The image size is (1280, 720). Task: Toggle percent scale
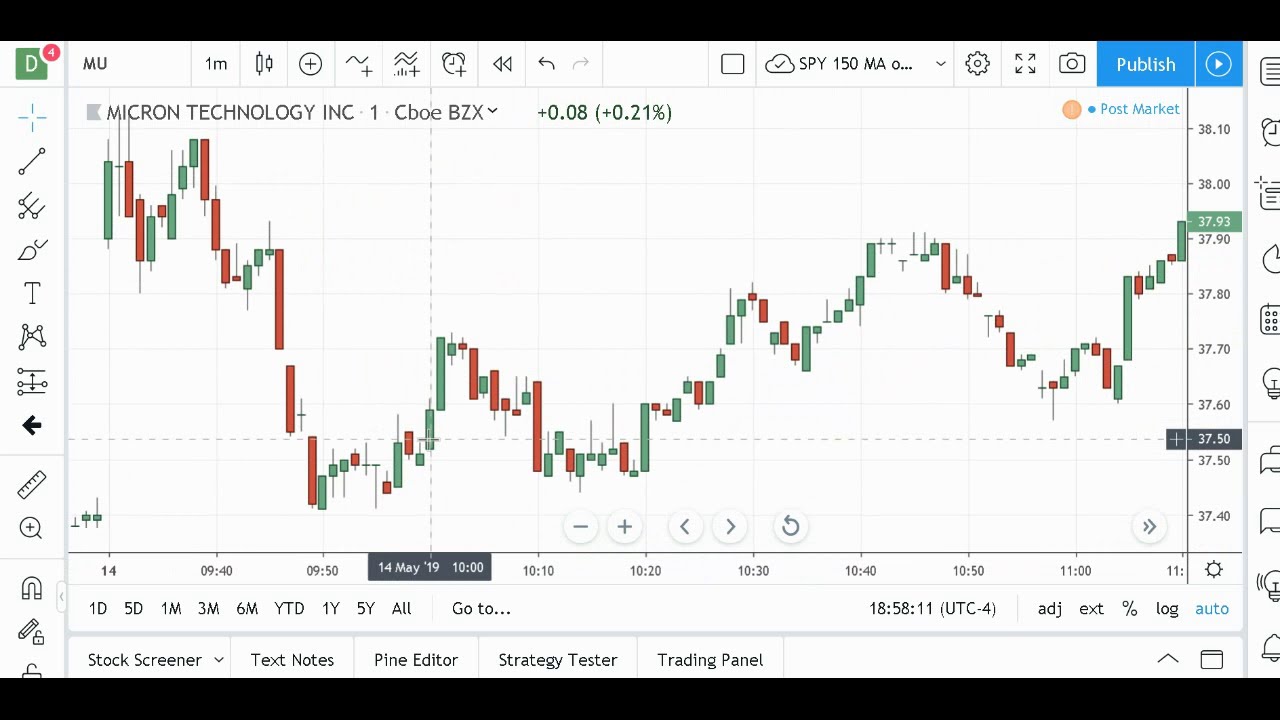coord(1130,608)
